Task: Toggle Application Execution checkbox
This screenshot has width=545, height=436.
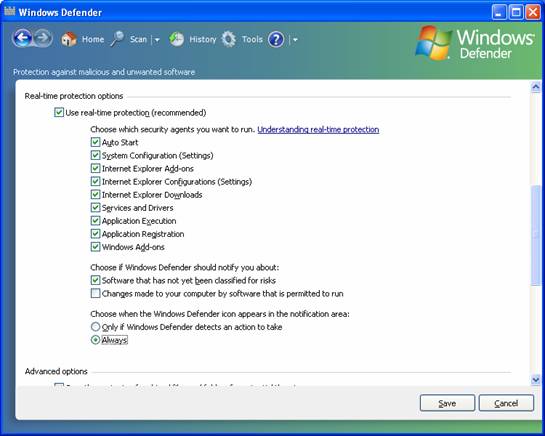Action: (95, 221)
